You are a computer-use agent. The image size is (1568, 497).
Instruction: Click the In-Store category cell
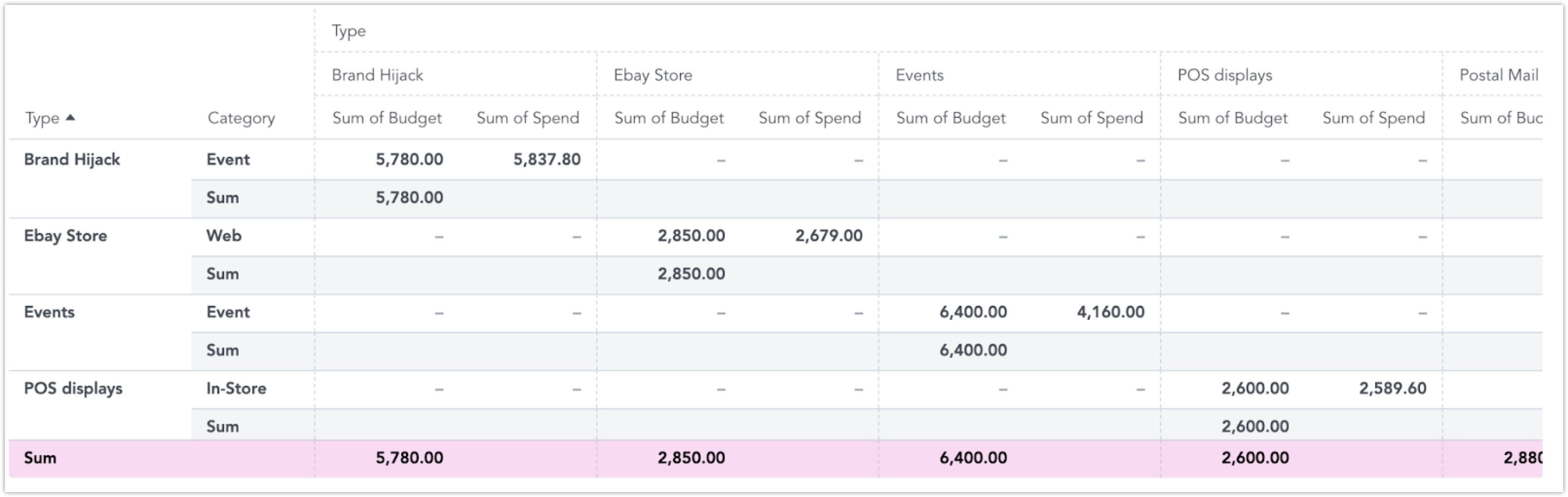236,389
